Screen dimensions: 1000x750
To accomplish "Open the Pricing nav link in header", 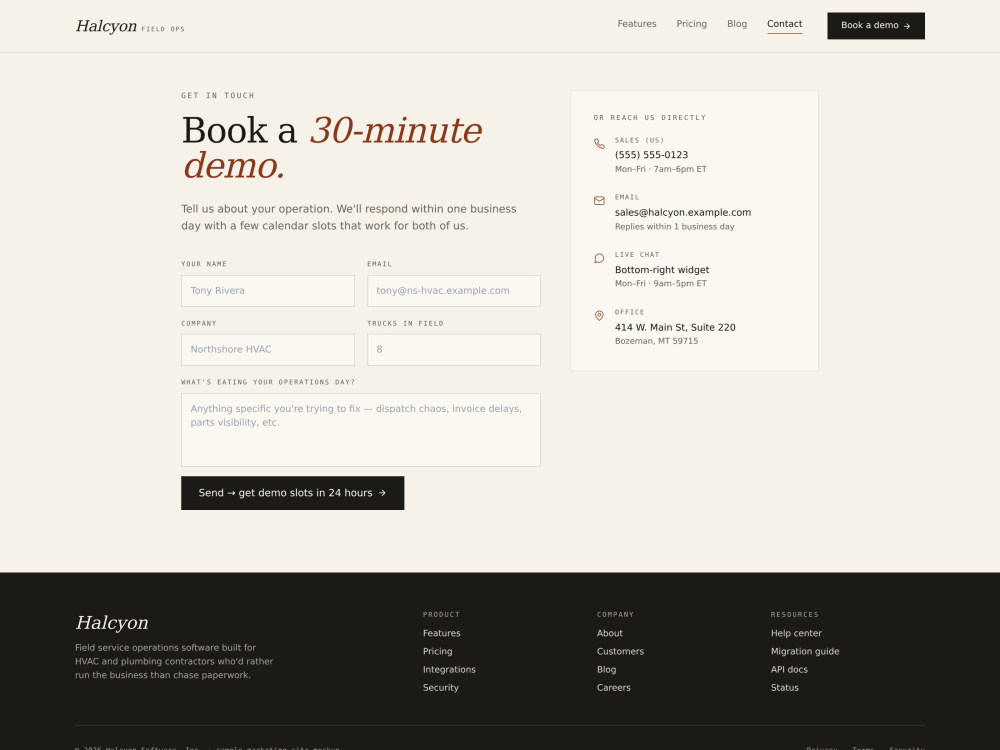I will click(x=691, y=24).
